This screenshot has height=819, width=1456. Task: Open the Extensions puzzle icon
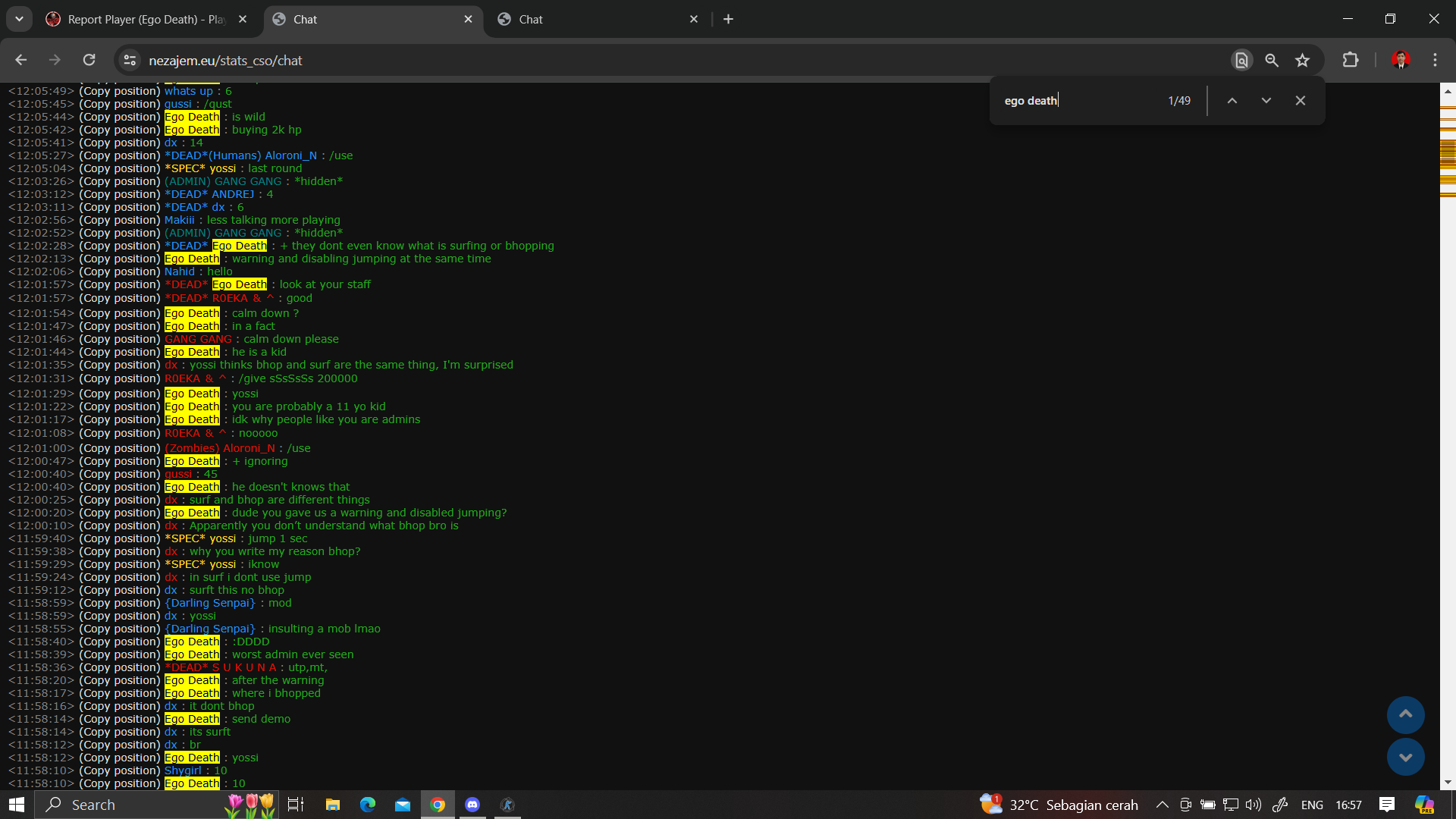tap(1351, 60)
